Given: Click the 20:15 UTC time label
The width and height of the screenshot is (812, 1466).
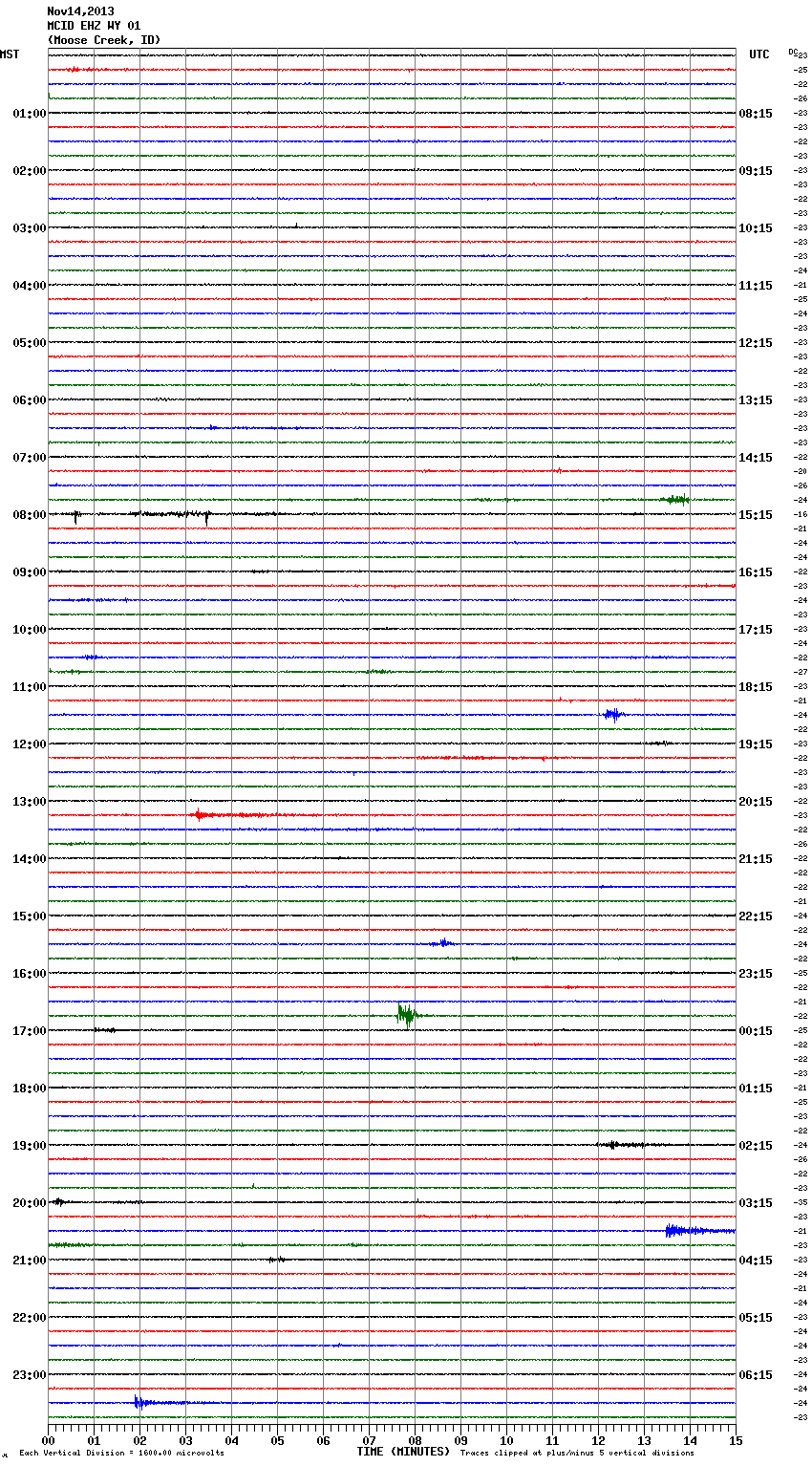Looking at the screenshot, I should tap(756, 802).
